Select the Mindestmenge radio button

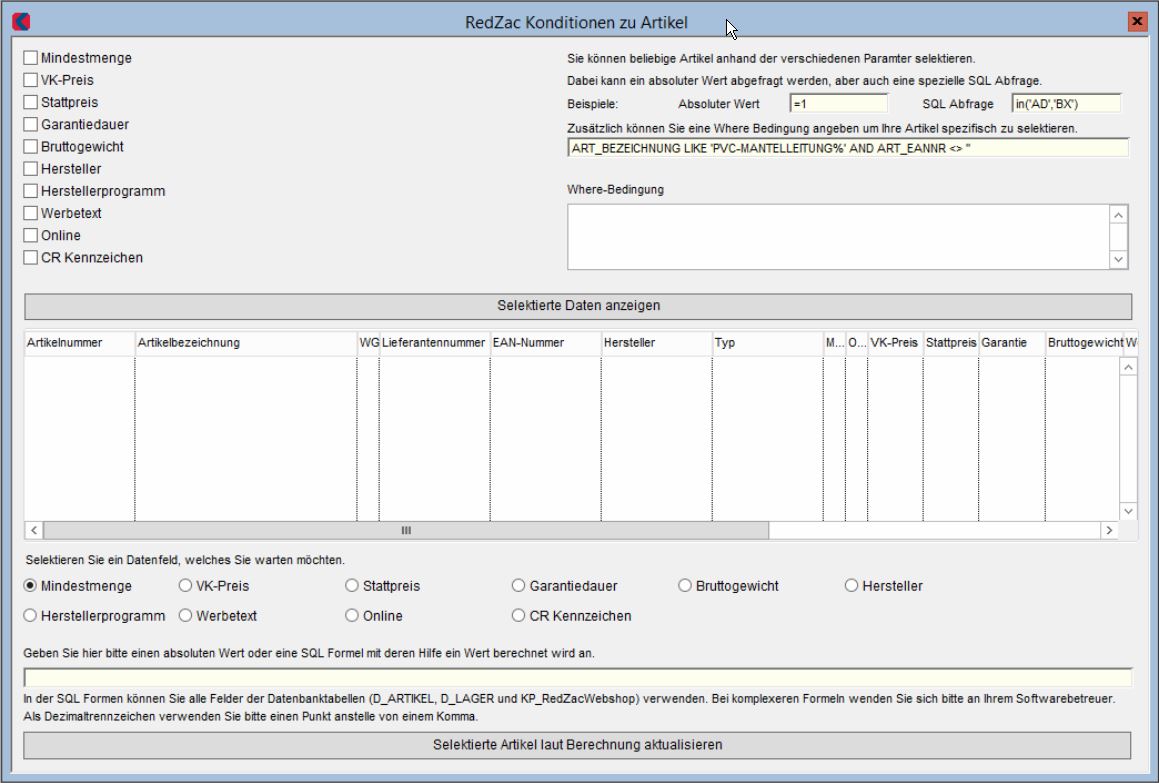pyautogui.click(x=30, y=586)
